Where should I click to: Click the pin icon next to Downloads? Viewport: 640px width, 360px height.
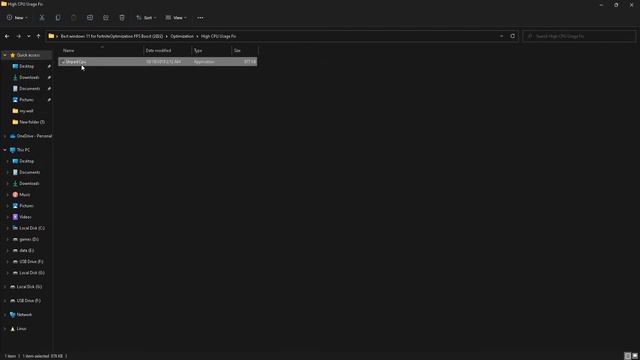click(x=49, y=77)
